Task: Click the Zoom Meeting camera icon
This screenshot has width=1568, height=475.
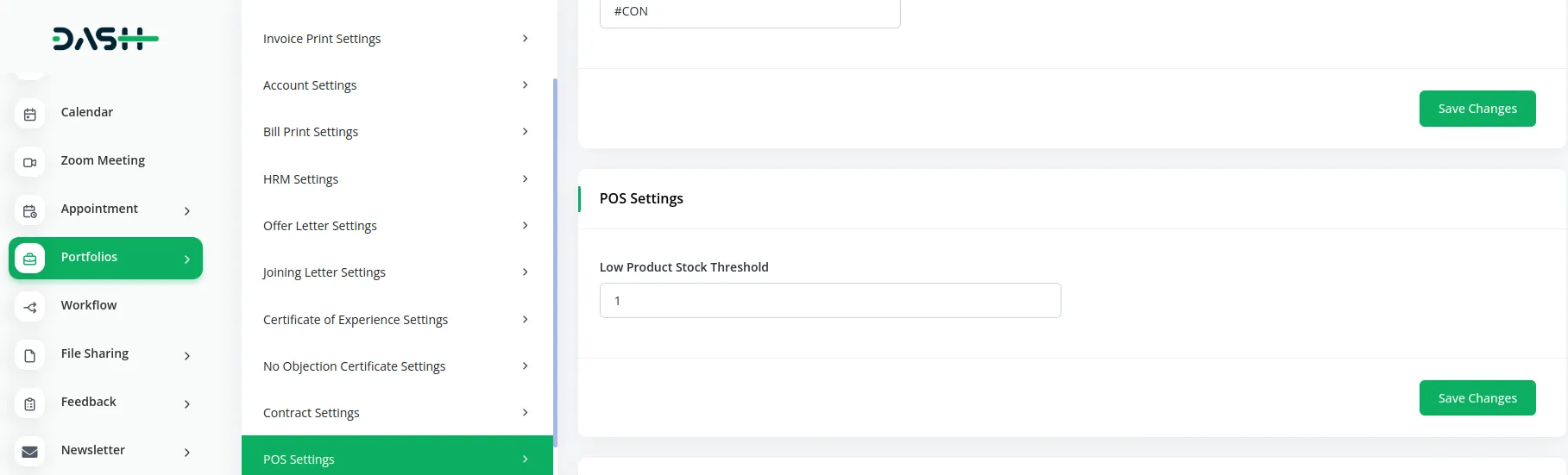Action: click(x=30, y=162)
